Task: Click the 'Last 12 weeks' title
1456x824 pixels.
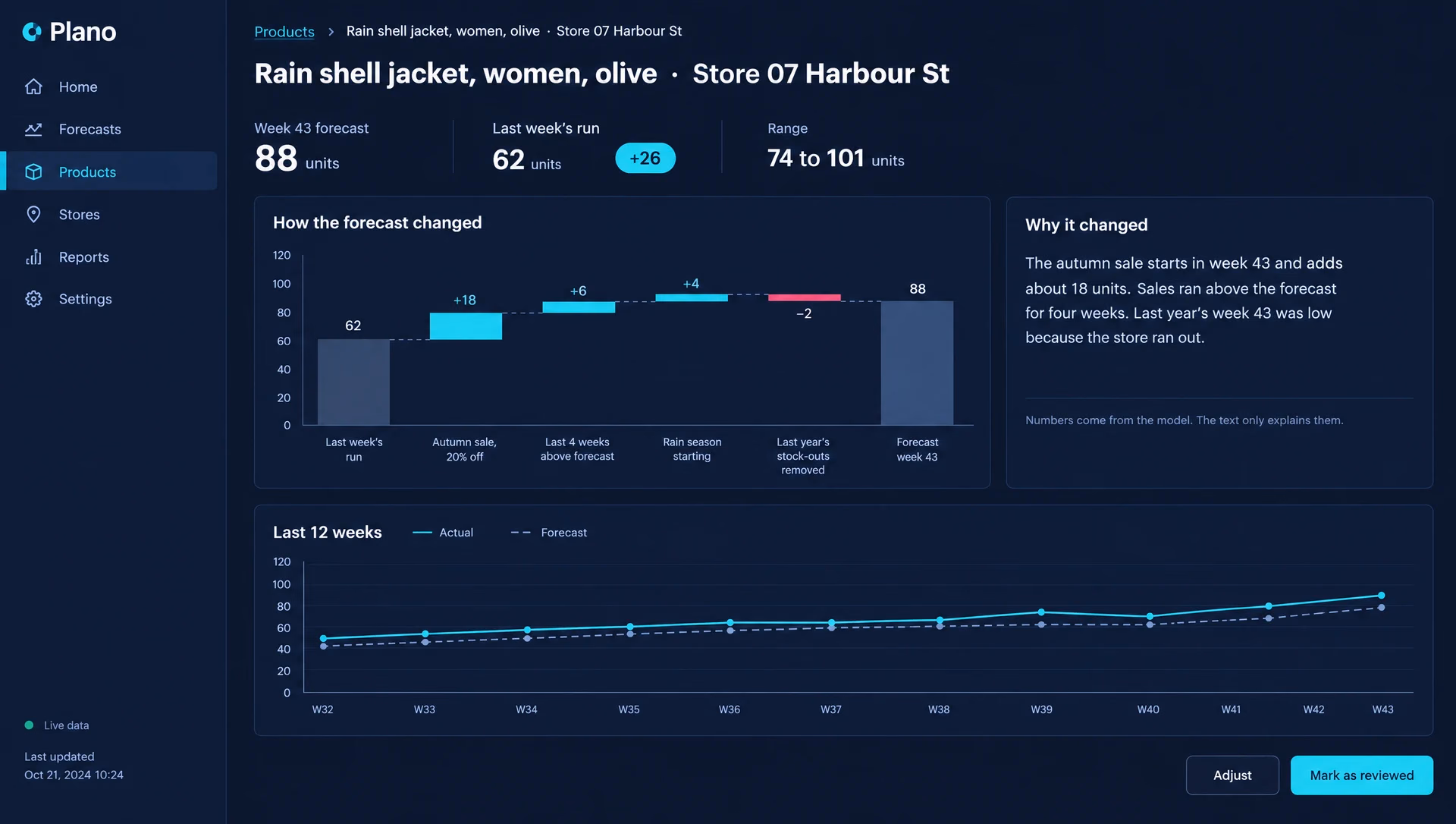Action: click(328, 533)
